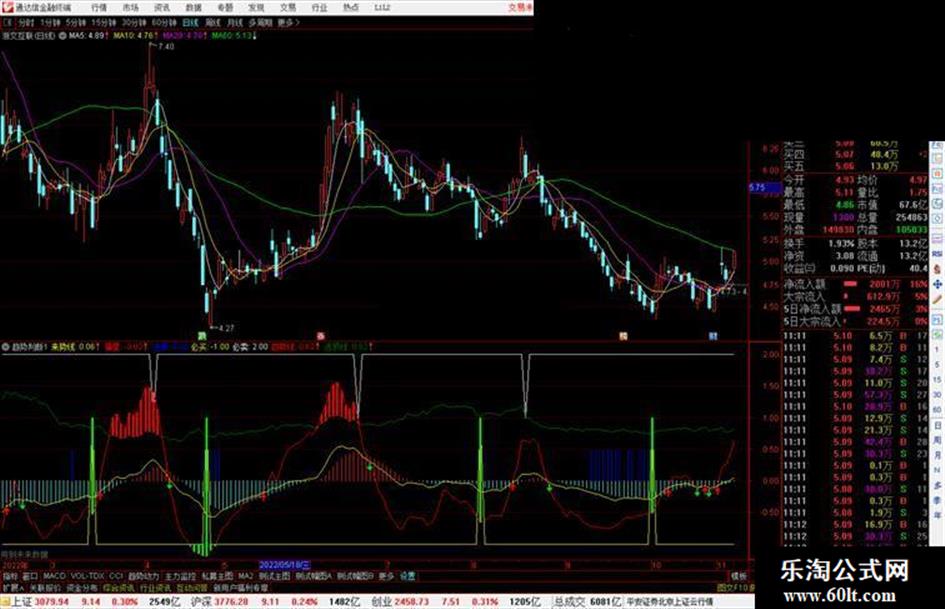Click the 今开 4.93 quote field

(819, 180)
